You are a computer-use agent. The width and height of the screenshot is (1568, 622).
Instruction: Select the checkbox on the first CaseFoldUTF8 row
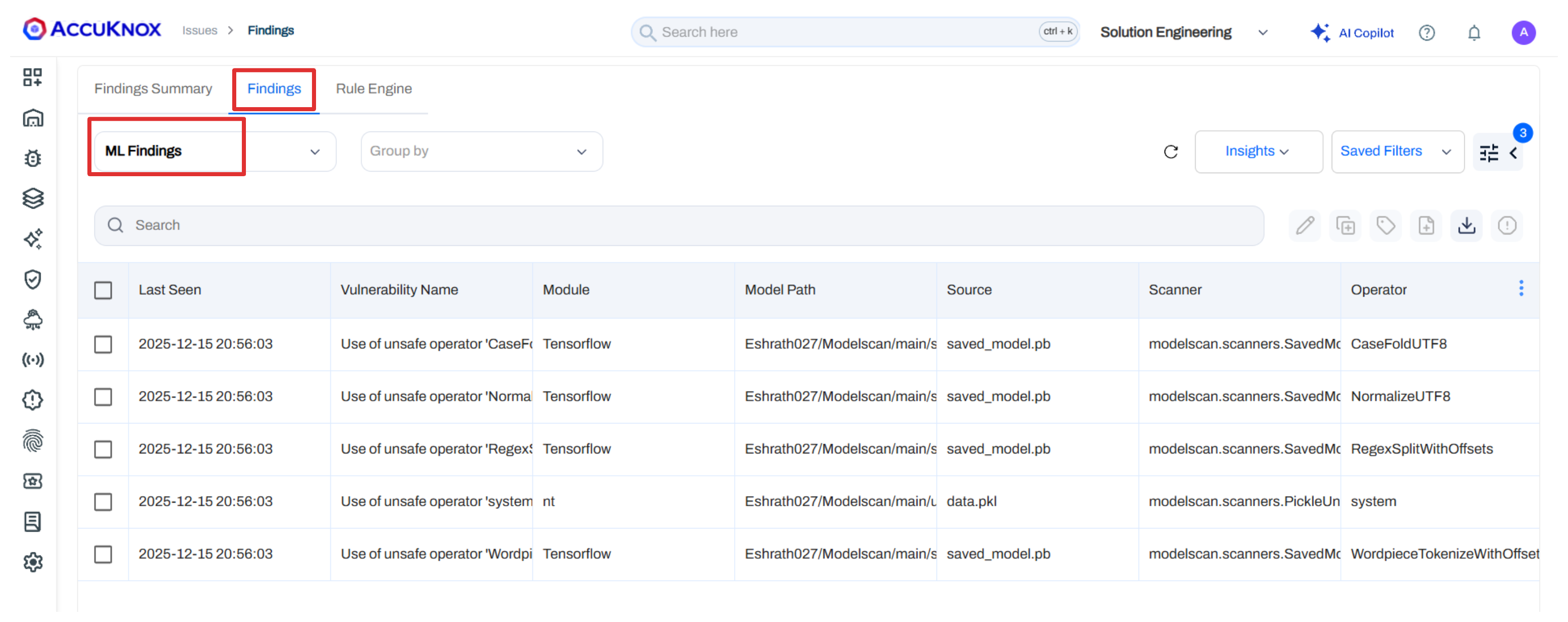104,344
